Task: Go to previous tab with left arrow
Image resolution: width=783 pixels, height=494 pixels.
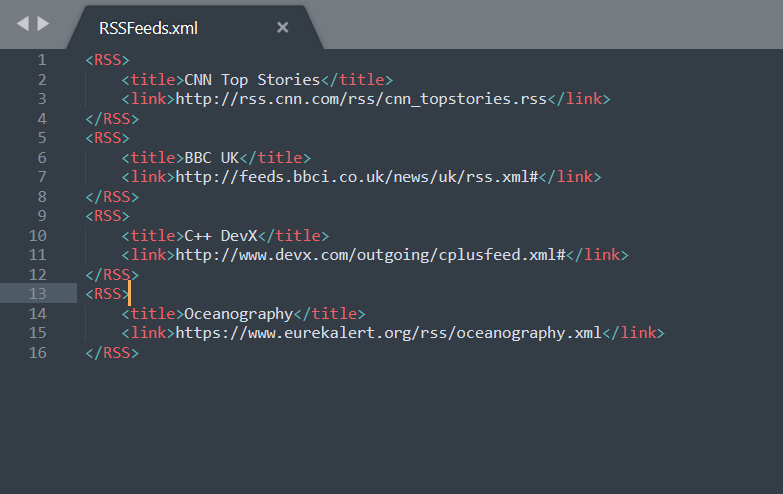Action: coord(22,23)
